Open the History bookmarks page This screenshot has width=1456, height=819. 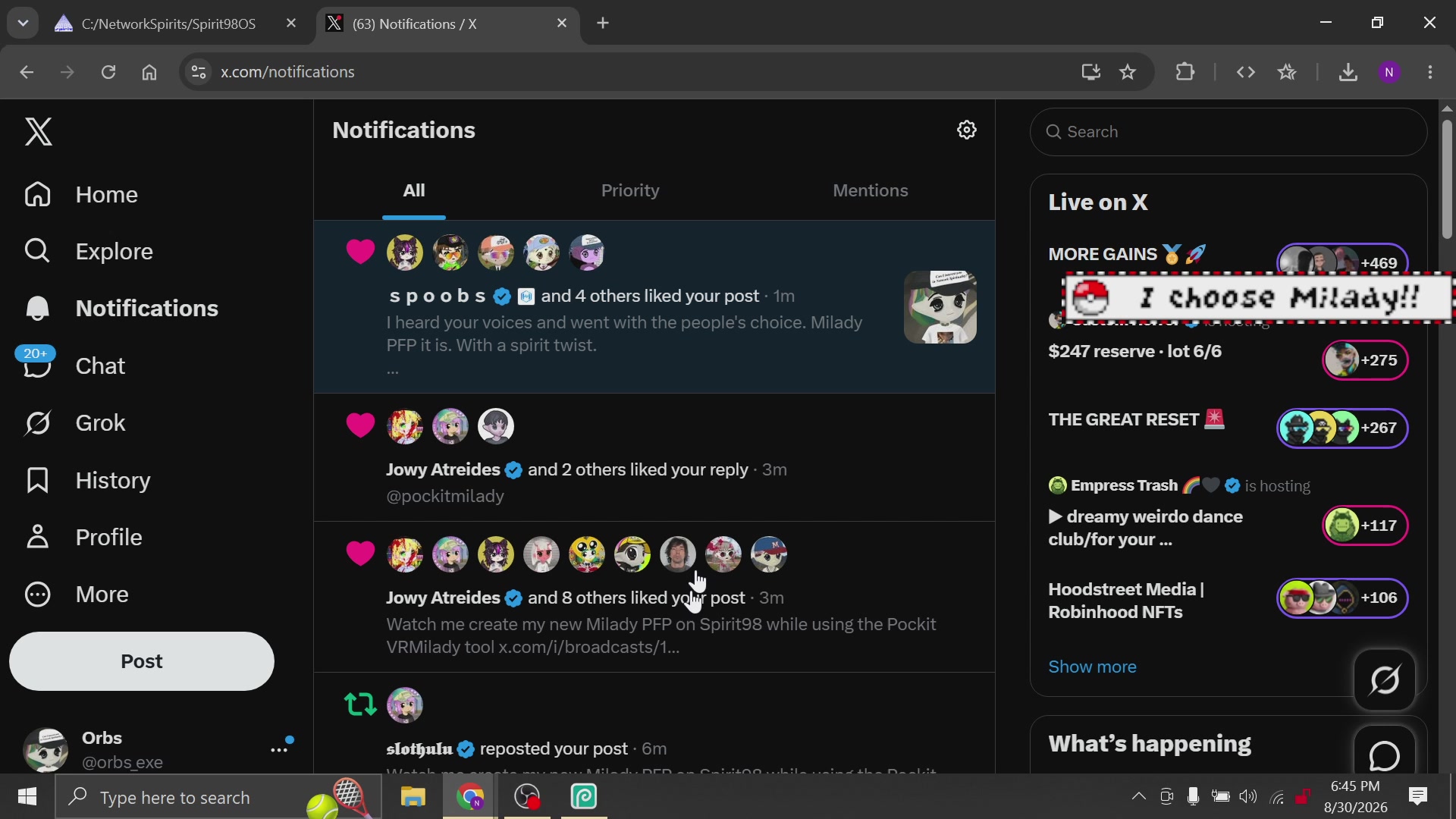(88, 481)
